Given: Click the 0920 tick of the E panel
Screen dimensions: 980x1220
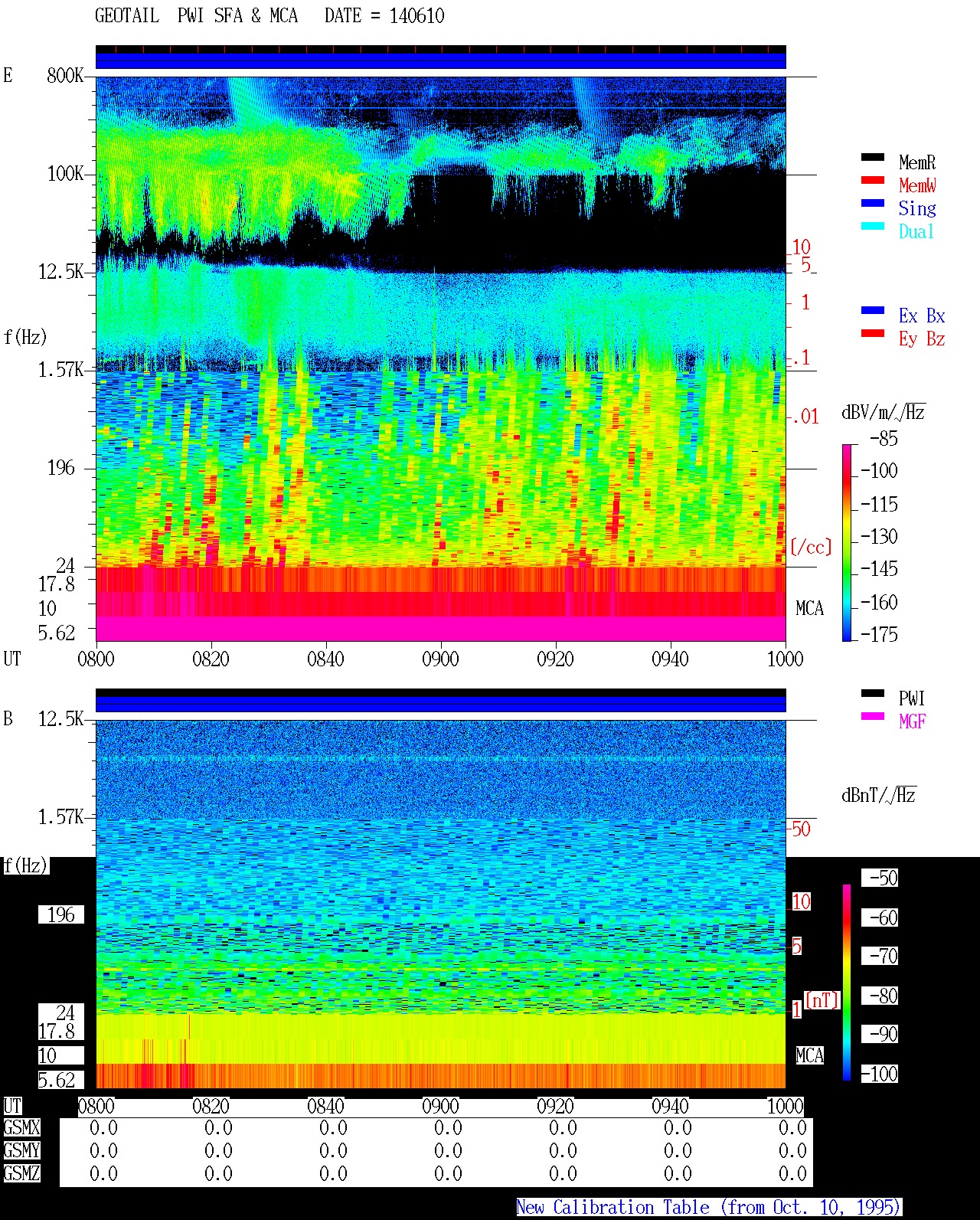Looking at the screenshot, I should pos(555,659).
